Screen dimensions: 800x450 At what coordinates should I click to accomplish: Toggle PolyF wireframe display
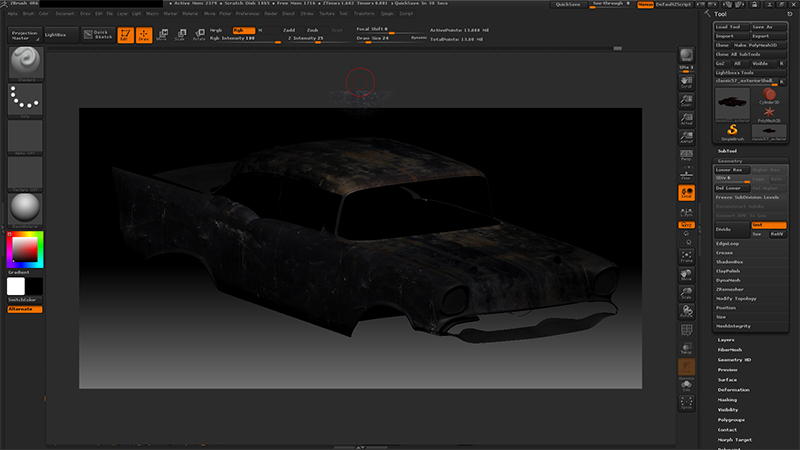(686, 330)
